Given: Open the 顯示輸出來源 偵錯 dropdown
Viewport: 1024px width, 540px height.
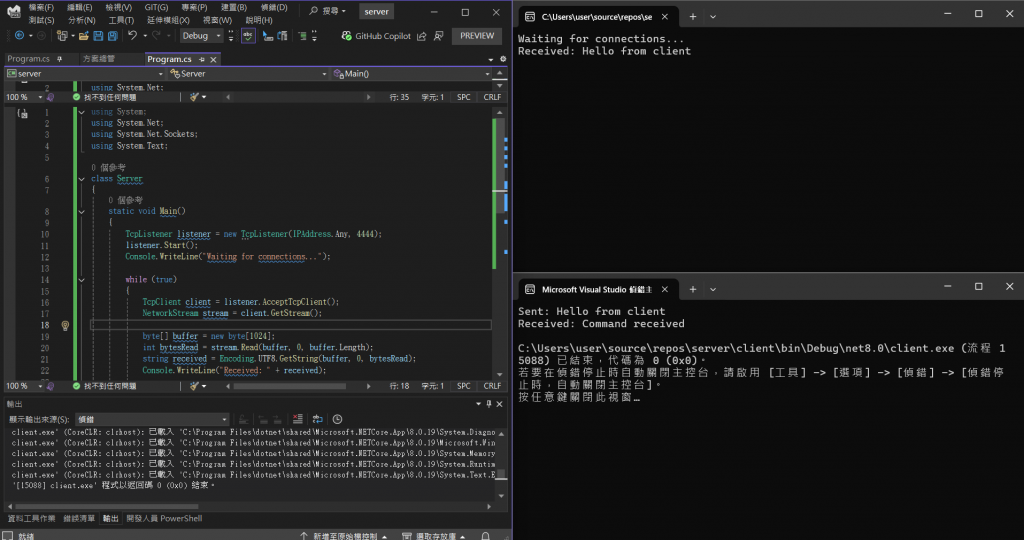Looking at the screenshot, I should pos(152,419).
